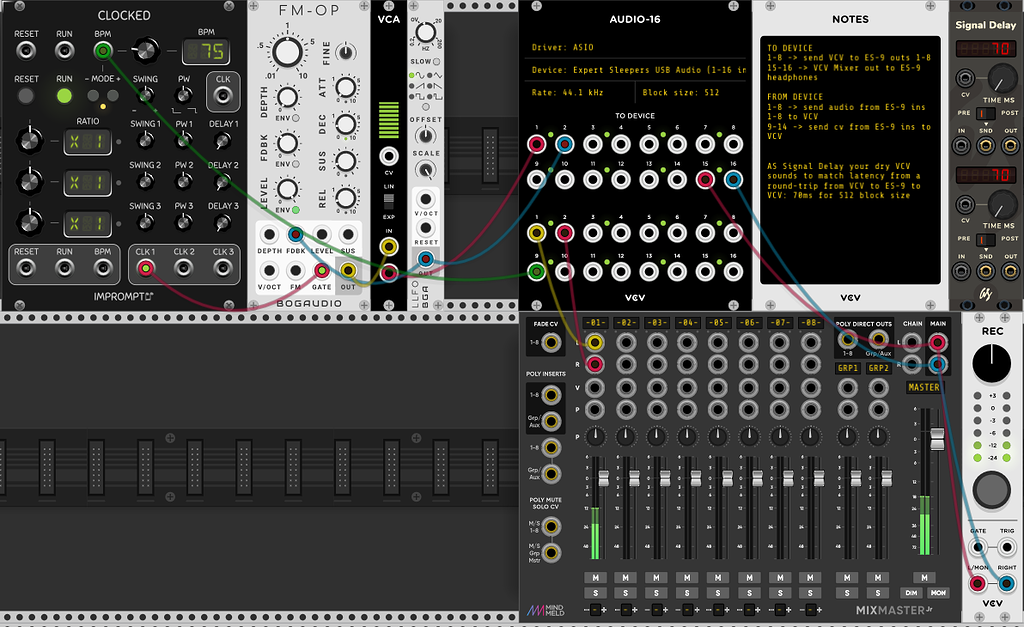Click the TRIG input jack on REC
The height and width of the screenshot is (627, 1024).
click(x=1006, y=547)
